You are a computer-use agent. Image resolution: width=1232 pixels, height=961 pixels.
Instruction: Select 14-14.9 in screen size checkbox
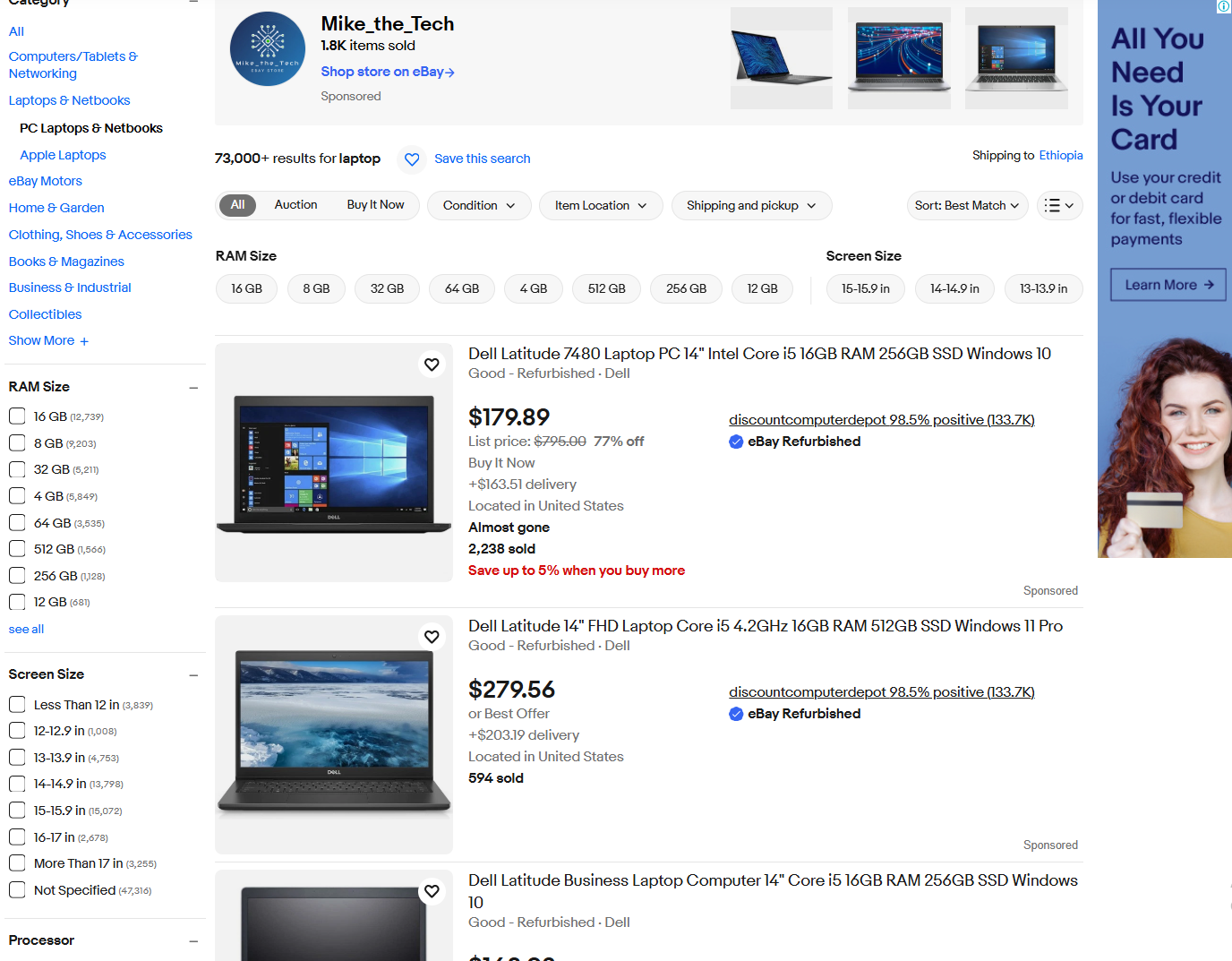click(17, 784)
